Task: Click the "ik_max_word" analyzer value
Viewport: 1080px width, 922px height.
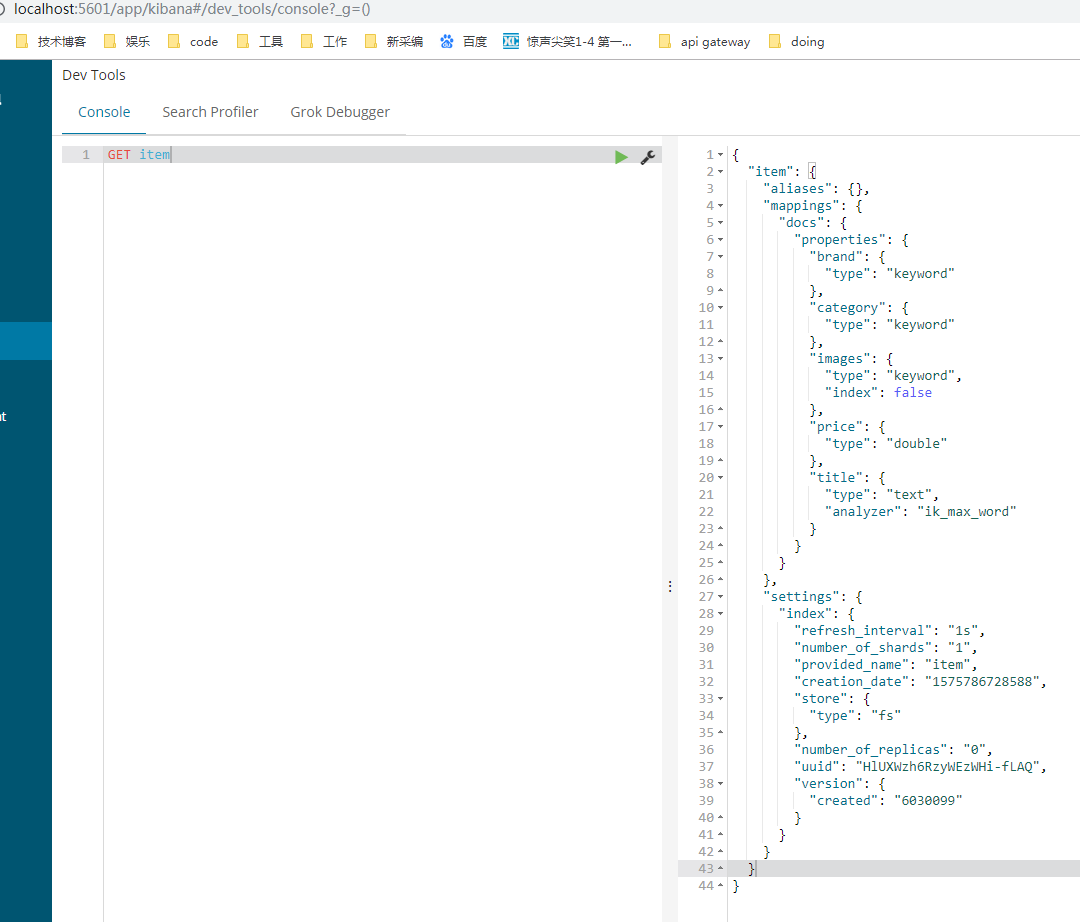Action: pyautogui.click(x=966, y=511)
